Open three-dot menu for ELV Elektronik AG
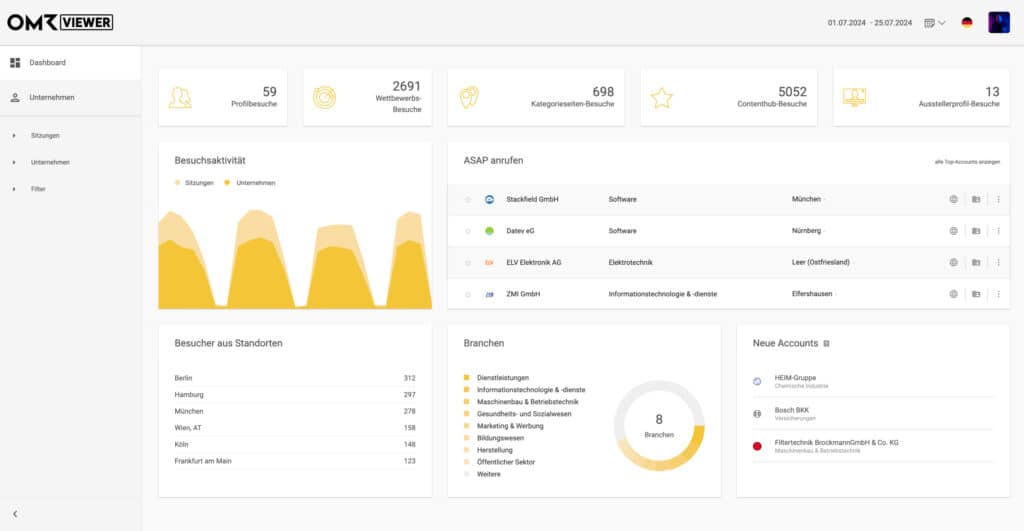The image size is (1024, 531). pos(998,262)
